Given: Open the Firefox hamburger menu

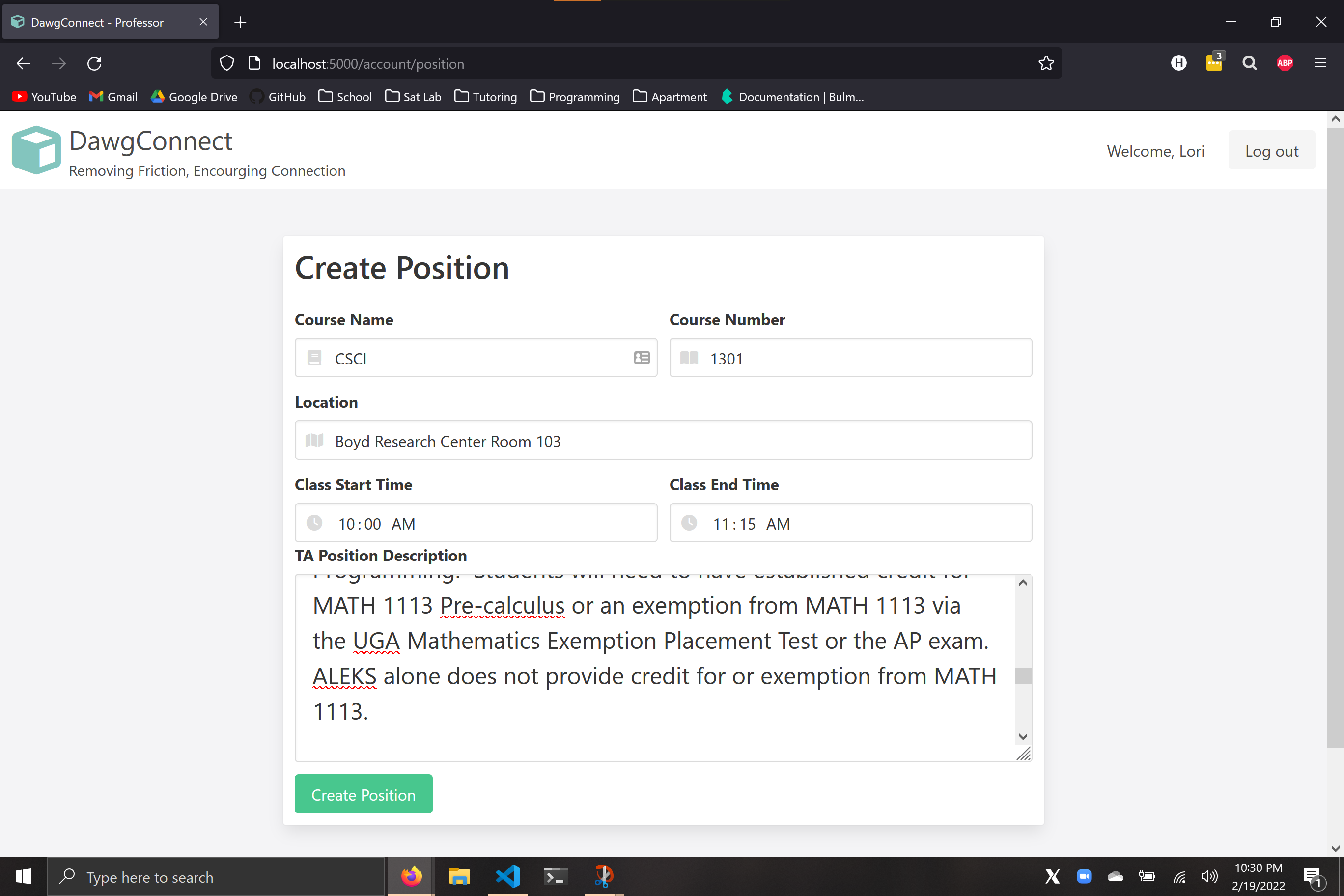Looking at the screenshot, I should point(1320,63).
